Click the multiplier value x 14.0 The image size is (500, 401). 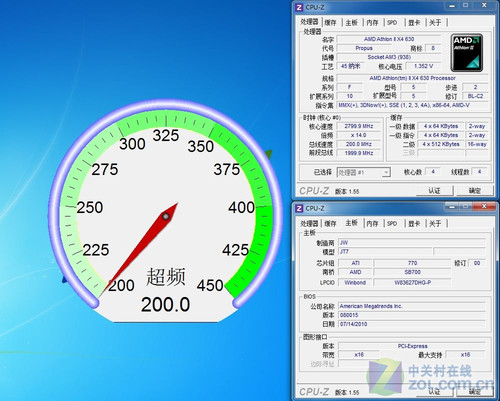359,135
